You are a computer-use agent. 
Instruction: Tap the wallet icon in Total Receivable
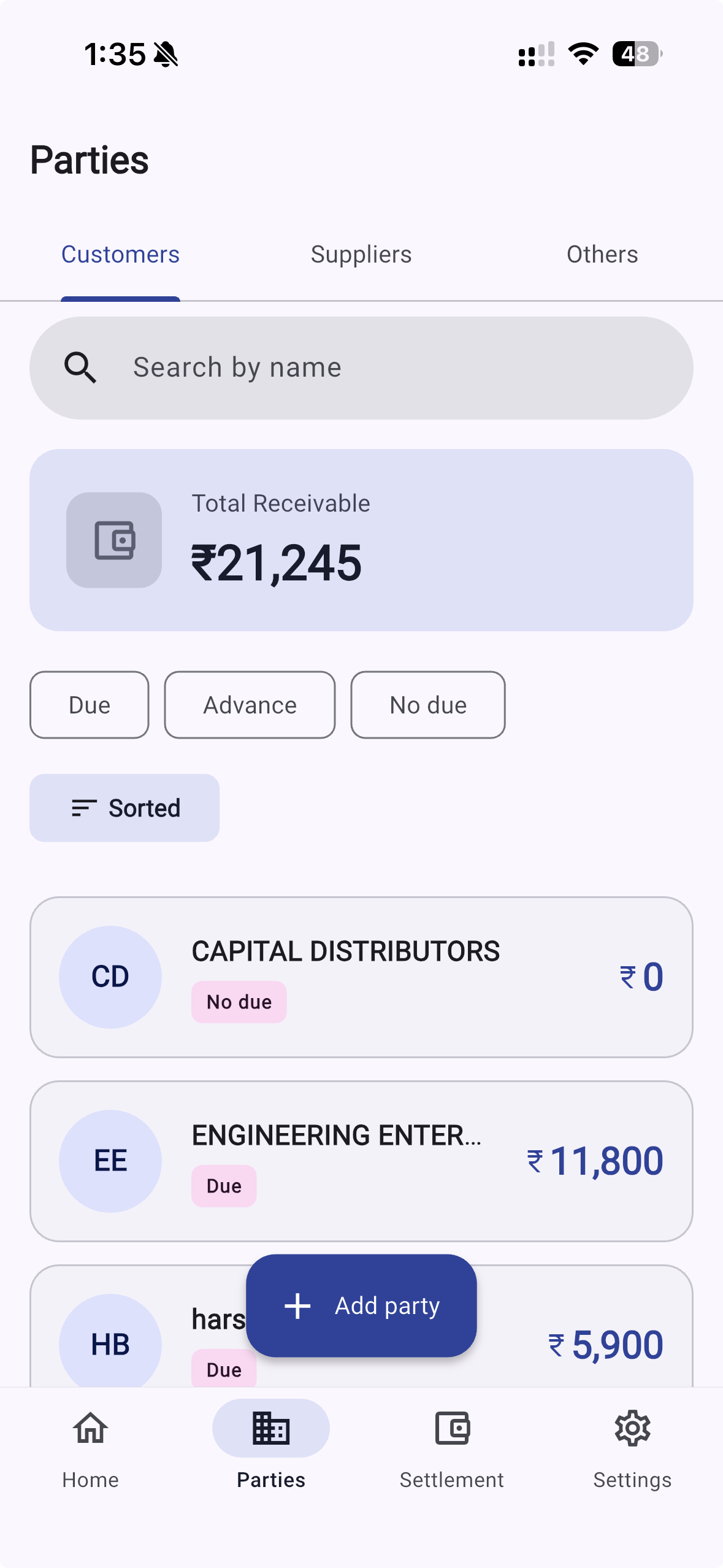pos(114,540)
